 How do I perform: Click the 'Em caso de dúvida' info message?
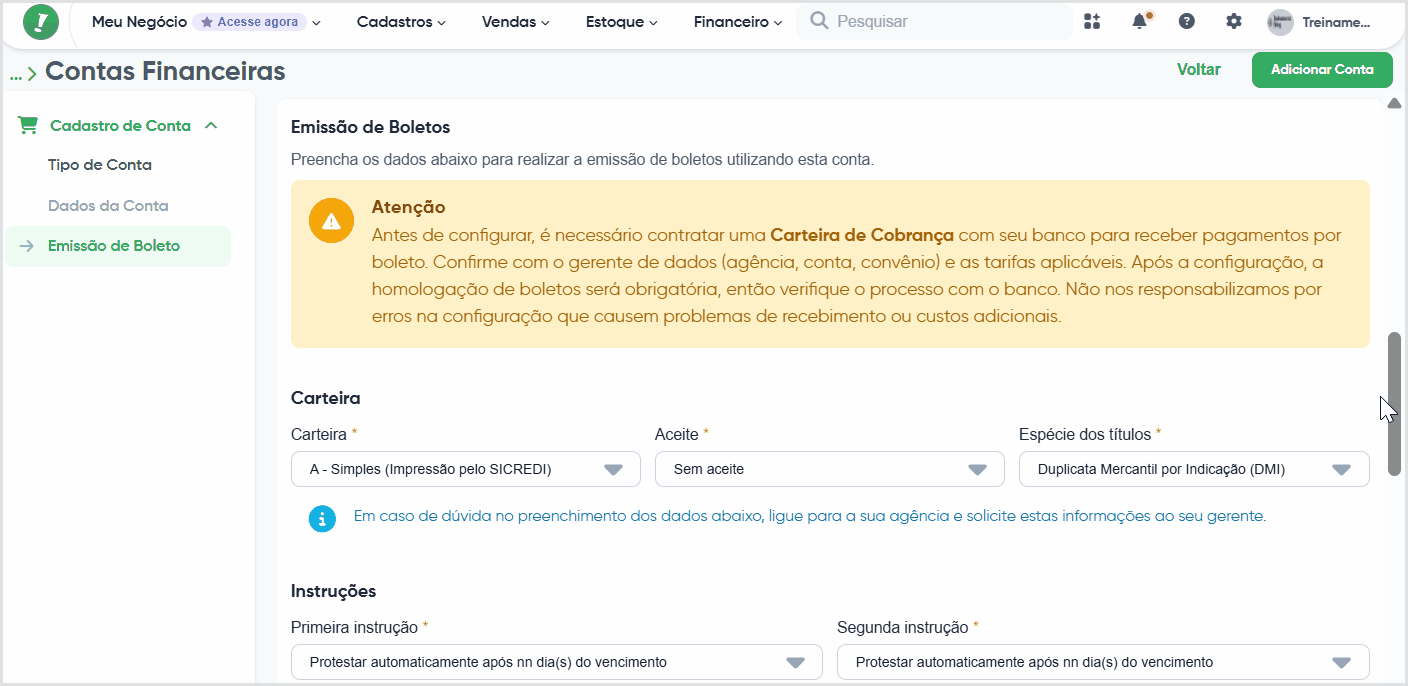tap(810, 516)
